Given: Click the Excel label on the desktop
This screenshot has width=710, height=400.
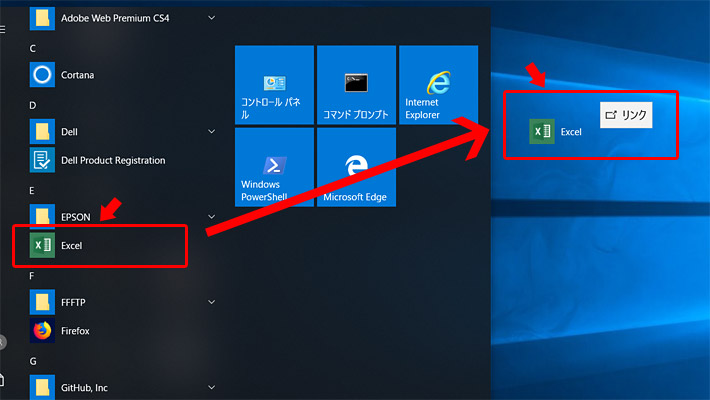Looking at the screenshot, I should pyautogui.click(x=571, y=132).
